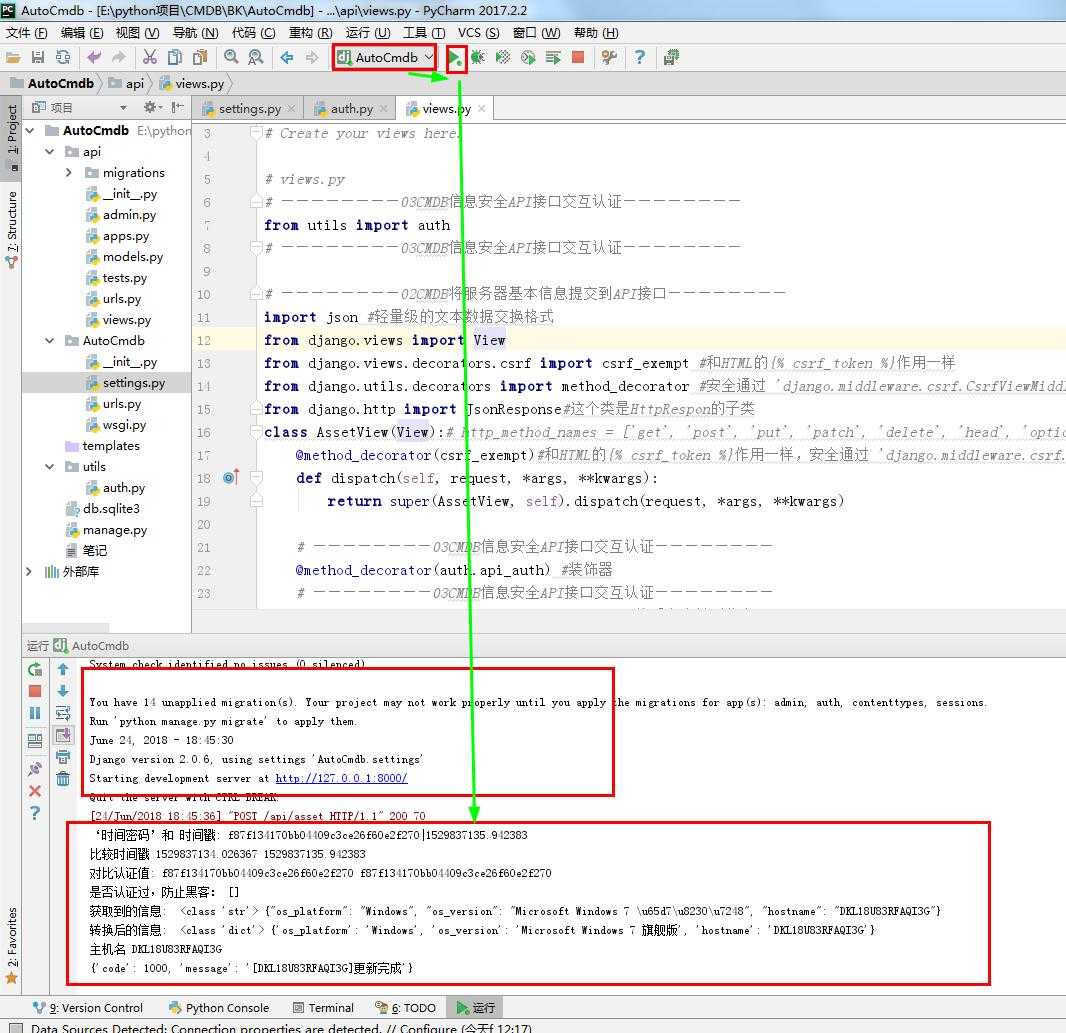Click the manage.py task icon in toolbar
The height and width of the screenshot is (1033, 1066).
click(x=671, y=58)
